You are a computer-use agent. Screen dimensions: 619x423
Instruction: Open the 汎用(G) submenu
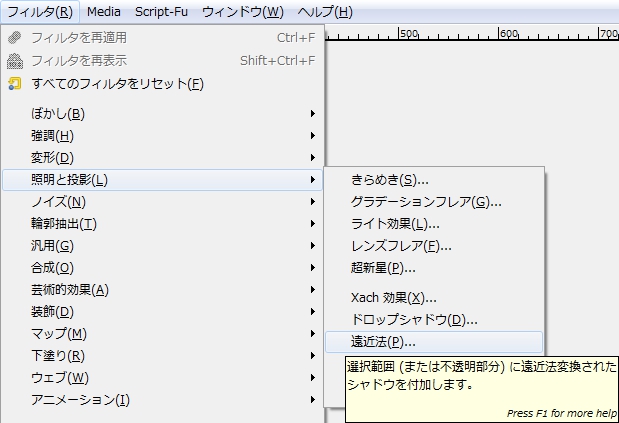click(162, 246)
